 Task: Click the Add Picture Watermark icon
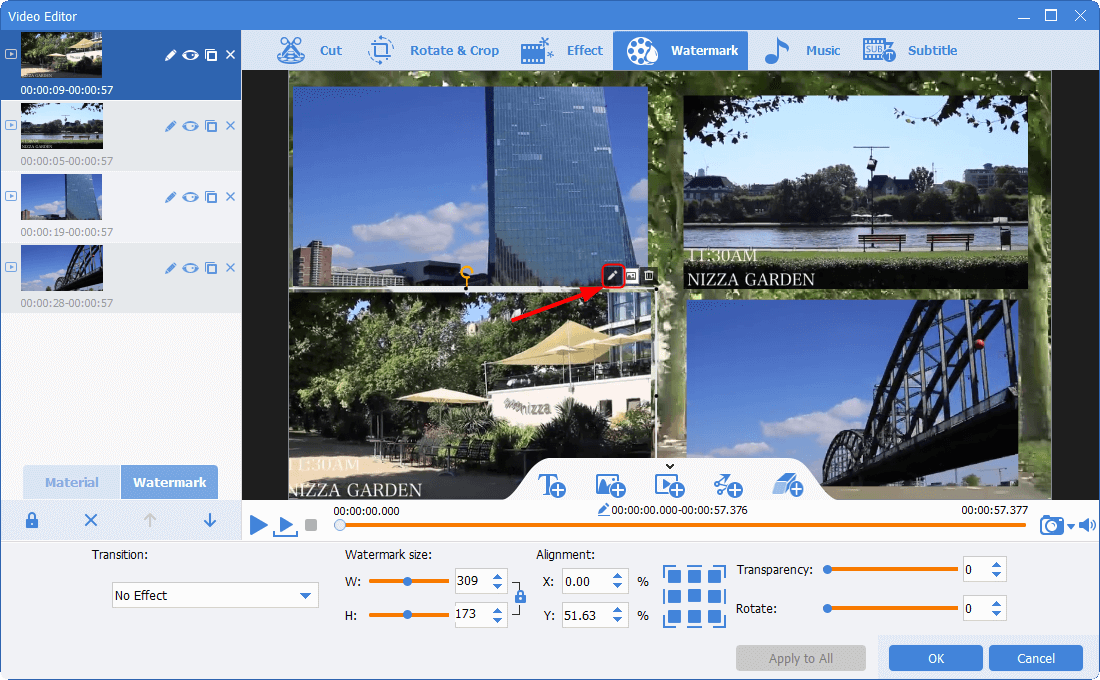tap(610, 486)
